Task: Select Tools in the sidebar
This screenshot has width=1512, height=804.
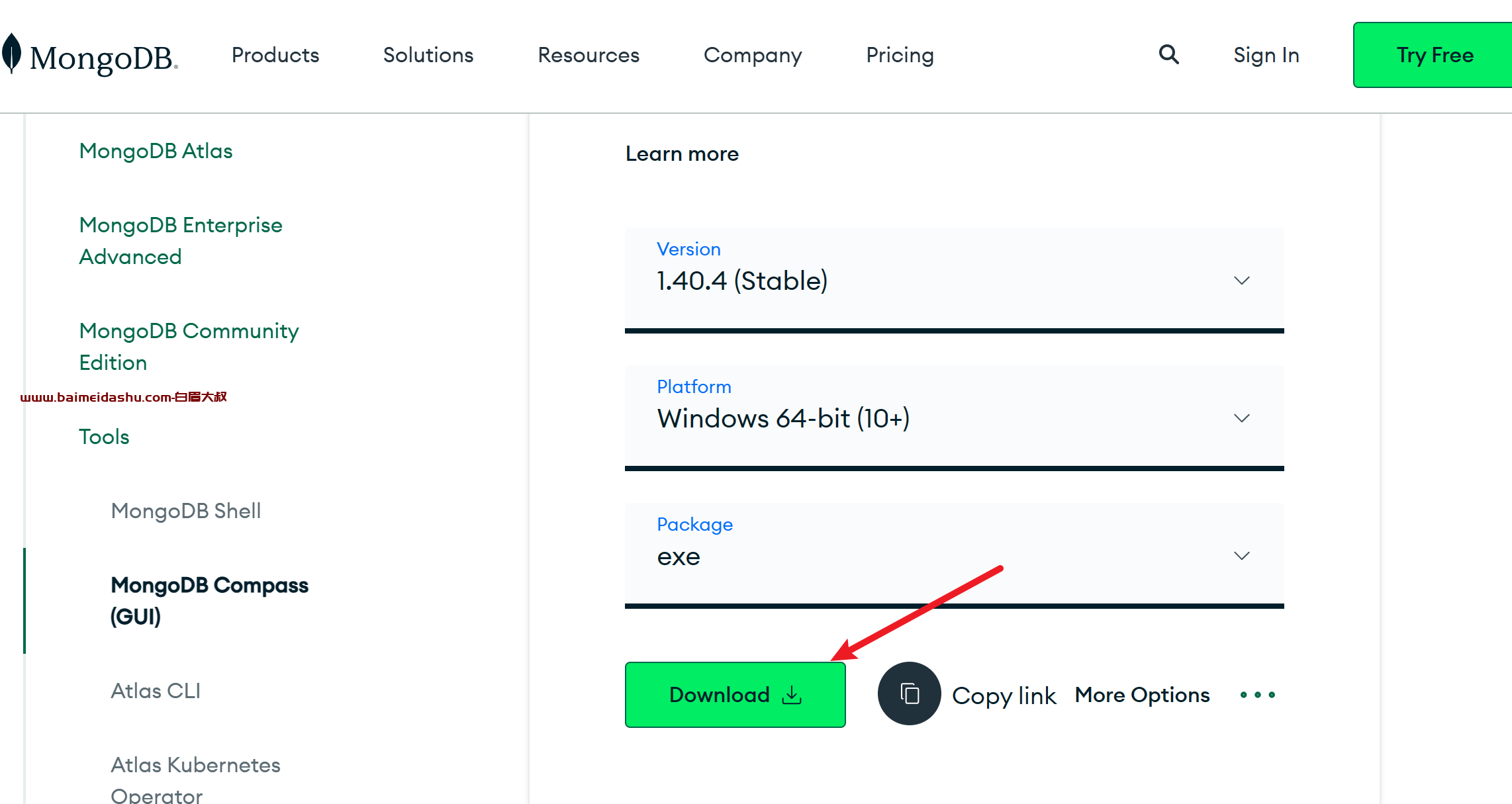Action: pyautogui.click(x=104, y=437)
